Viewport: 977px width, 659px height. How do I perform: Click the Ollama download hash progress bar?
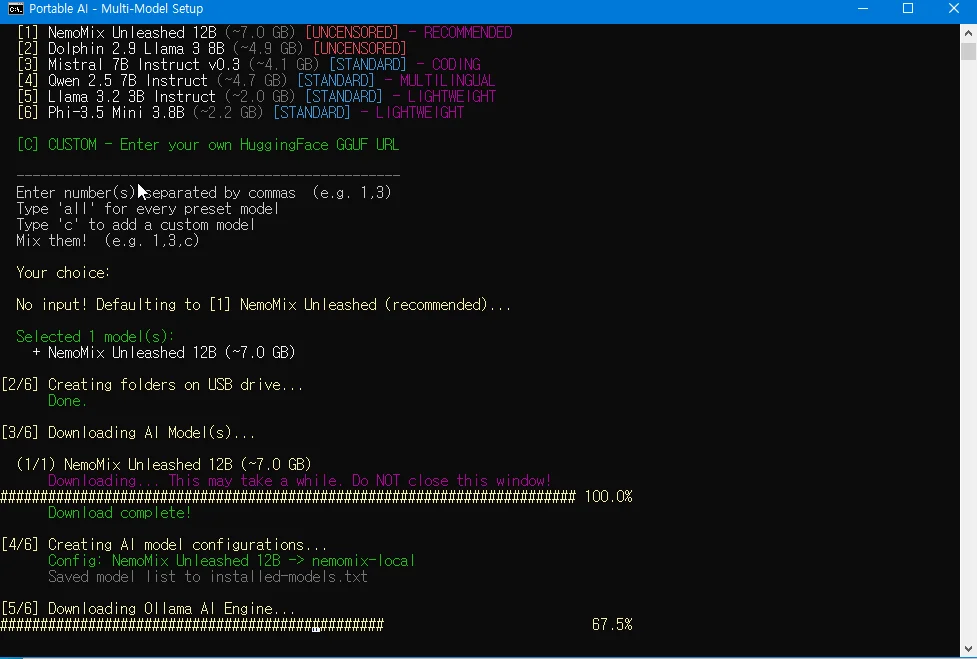(192, 625)
